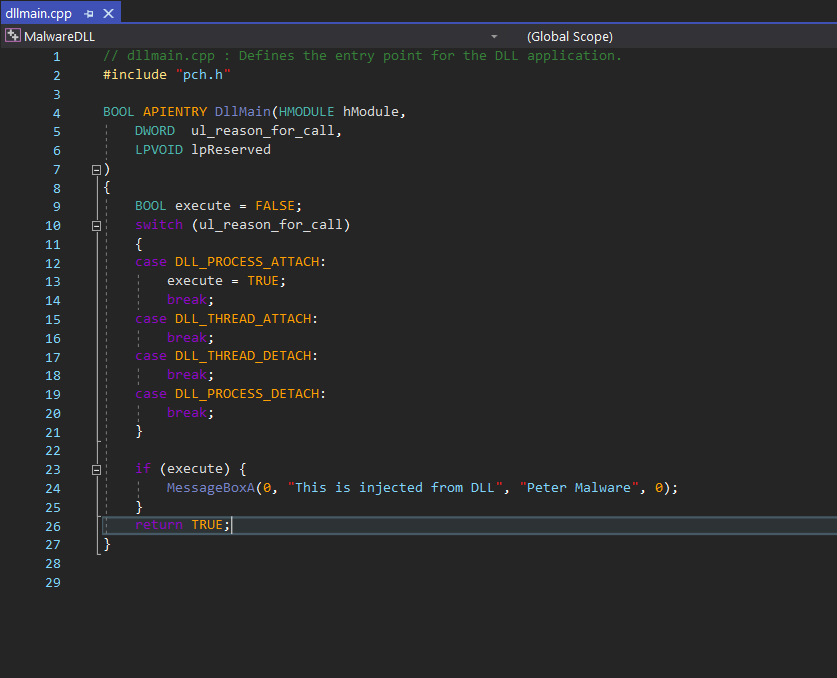Click the ul_reason_for_call parameter on line 5
The height and width of the screenshot is (678, 837).
tap(264, 131)
